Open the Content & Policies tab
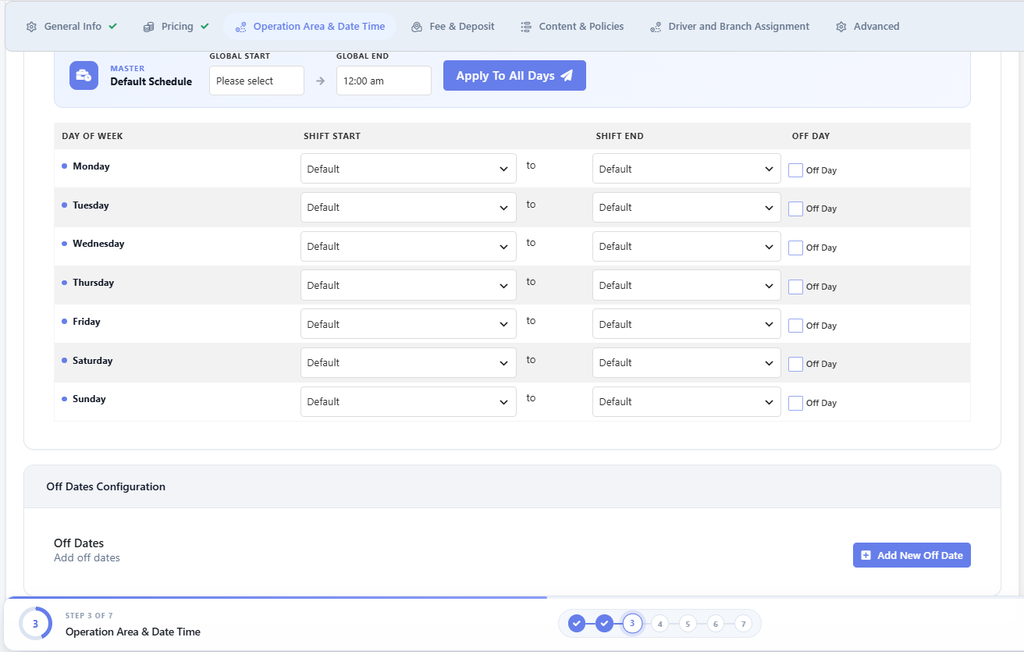 pos(572,27)
